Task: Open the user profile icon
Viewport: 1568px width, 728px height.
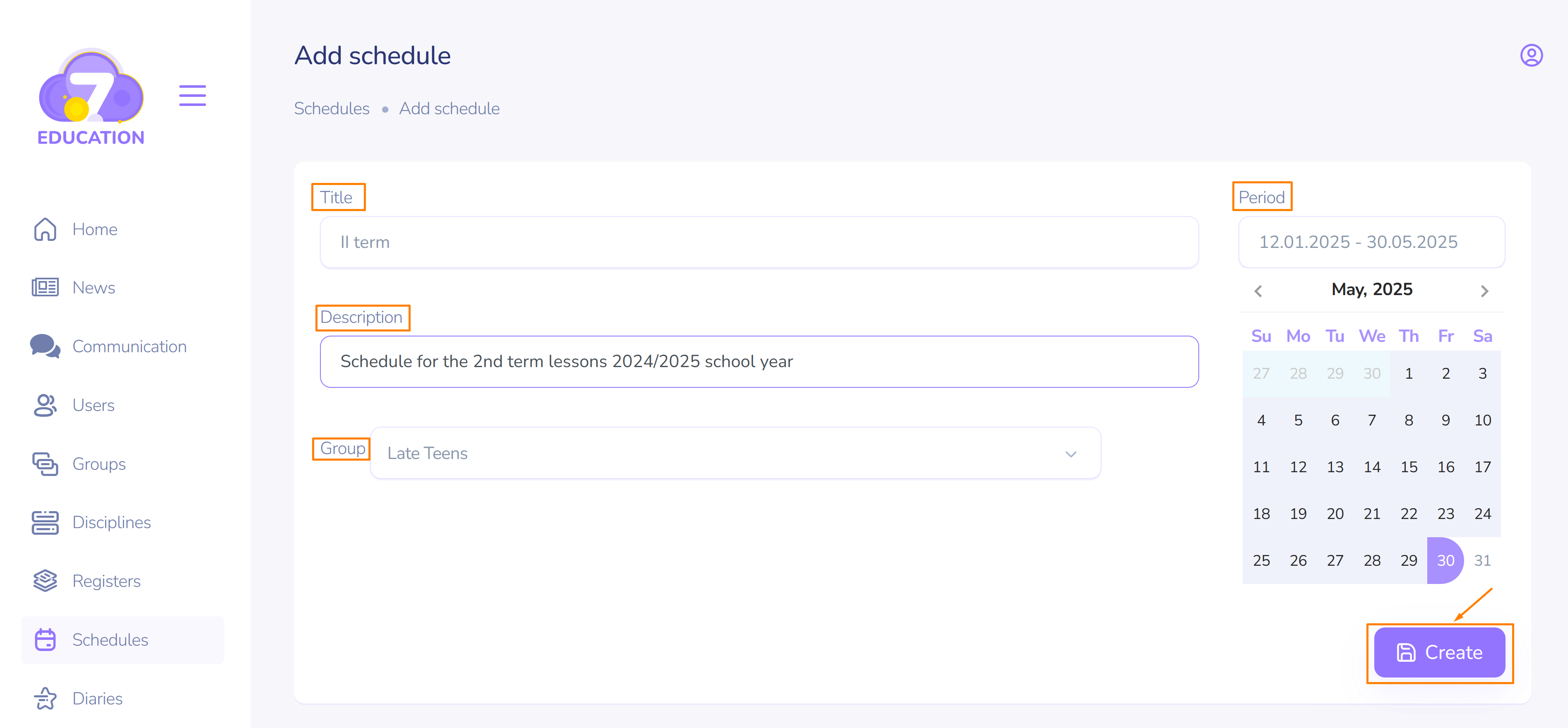Action: (1531, 55)
